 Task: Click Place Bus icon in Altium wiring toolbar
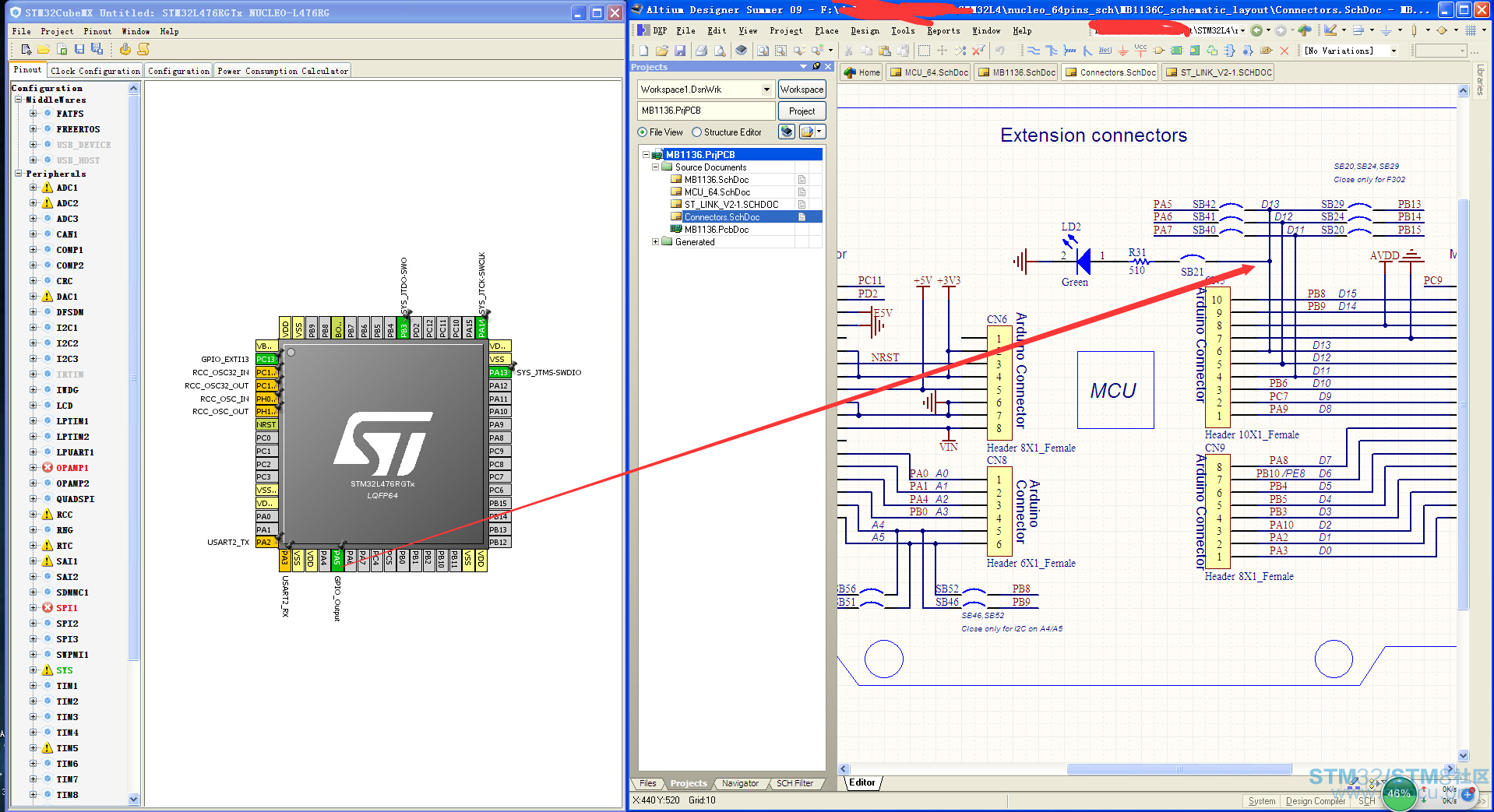(1052, 51)
